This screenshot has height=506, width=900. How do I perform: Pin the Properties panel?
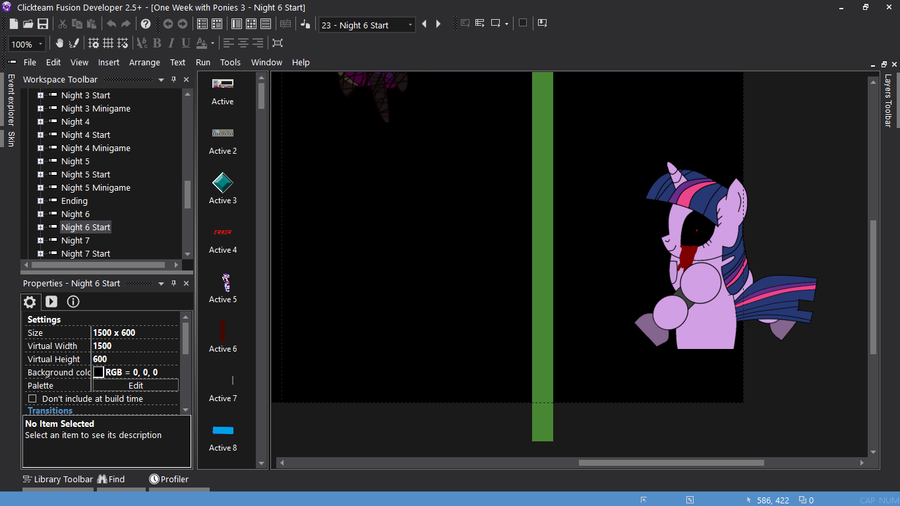pyautogui.click(x=174, y=283)
